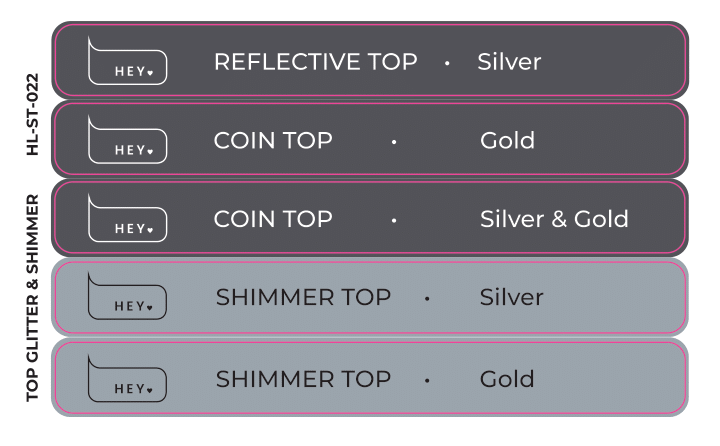The image size is (720, 446).
Task: Click the Gold text on Shimmer Top label
Action: point(507,379)
